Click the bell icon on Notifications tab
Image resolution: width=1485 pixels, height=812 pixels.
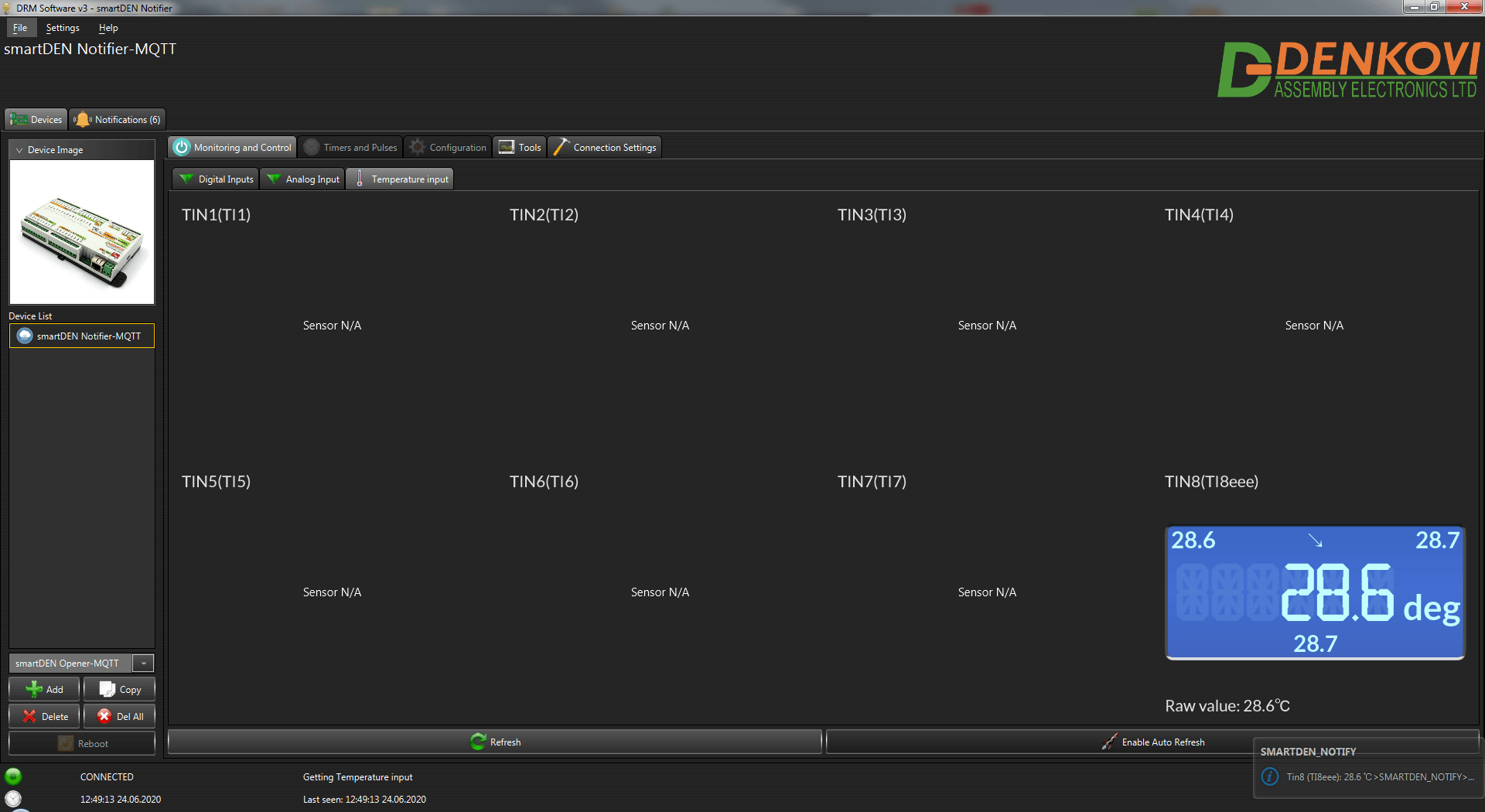pos(82,119)
